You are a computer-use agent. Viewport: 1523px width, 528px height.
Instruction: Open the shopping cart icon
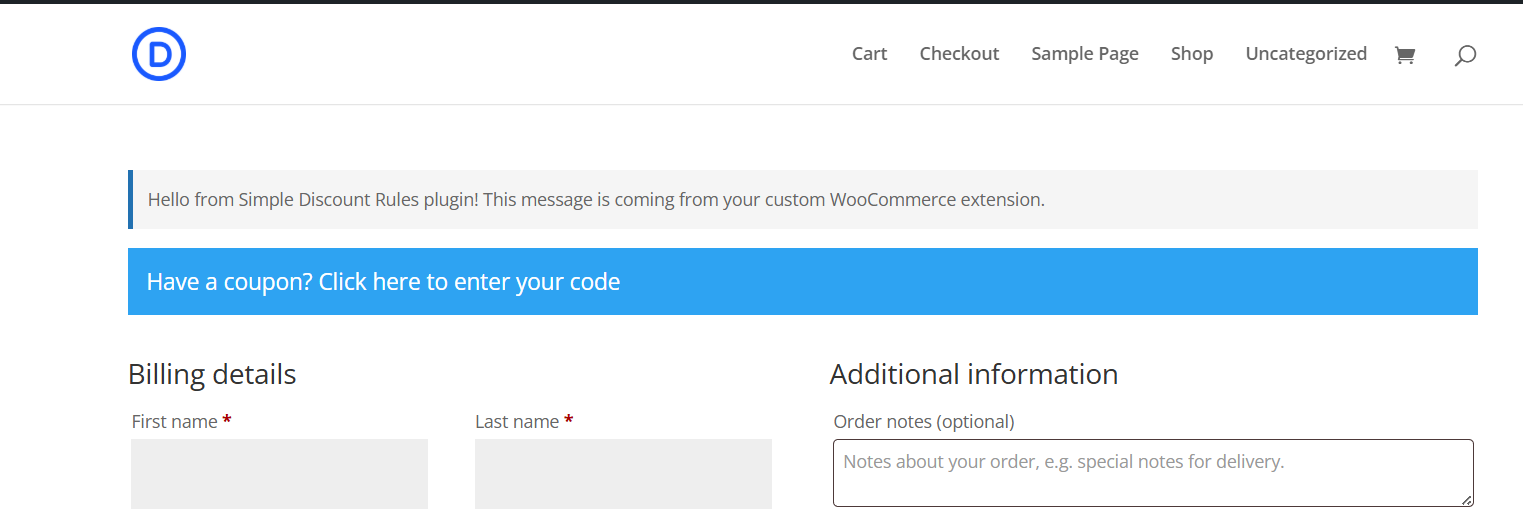[x=1405, y=55]
